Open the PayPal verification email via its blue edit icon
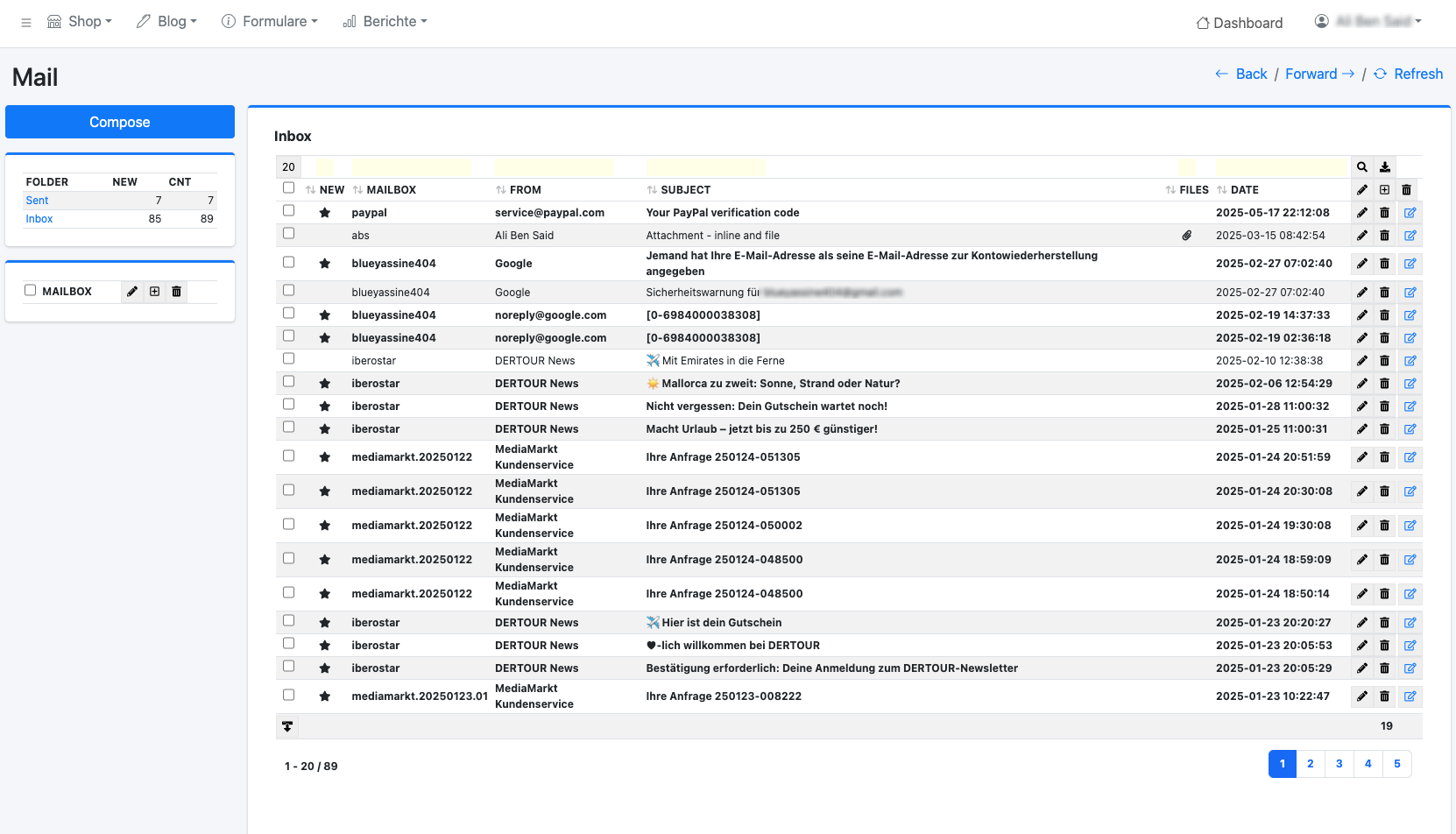 click(x=1410, y=213)
